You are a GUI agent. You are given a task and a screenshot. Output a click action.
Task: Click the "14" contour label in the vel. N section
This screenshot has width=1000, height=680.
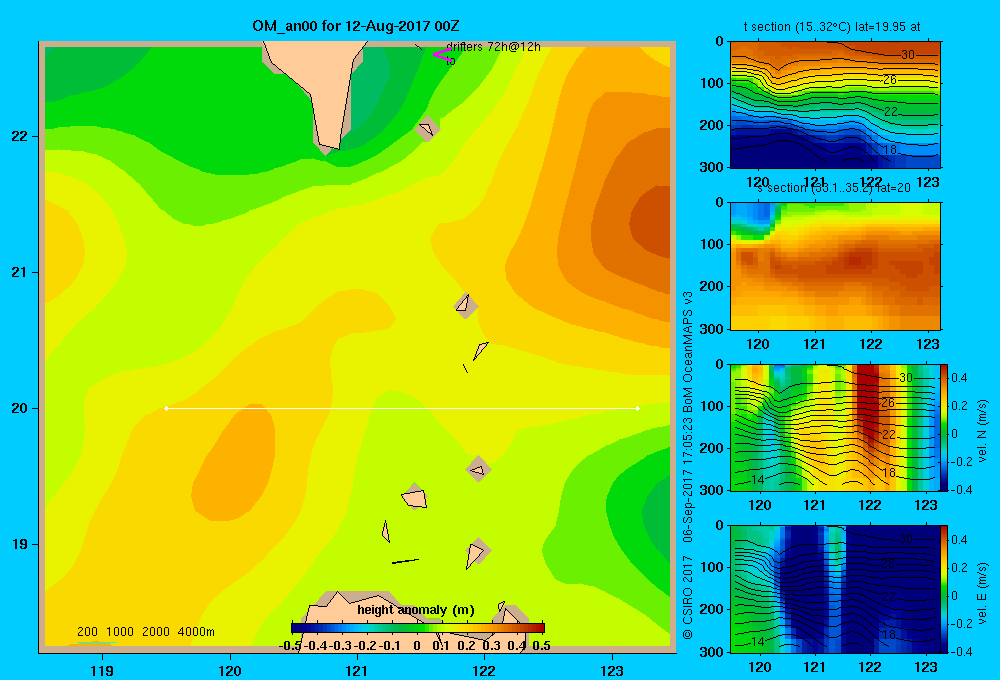[x=757, y=480]
